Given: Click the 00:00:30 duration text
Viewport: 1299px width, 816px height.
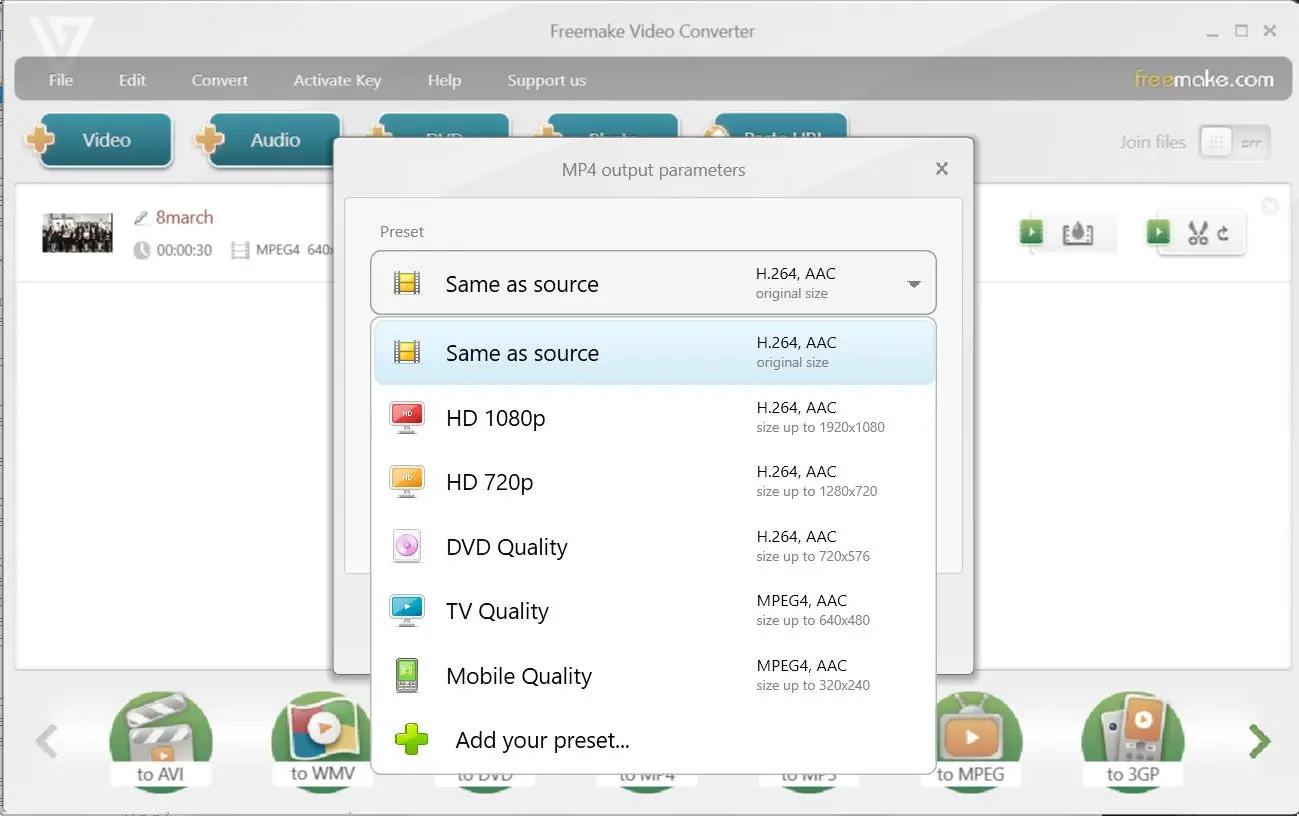Looking at the screenshot, I should point(184,250).
